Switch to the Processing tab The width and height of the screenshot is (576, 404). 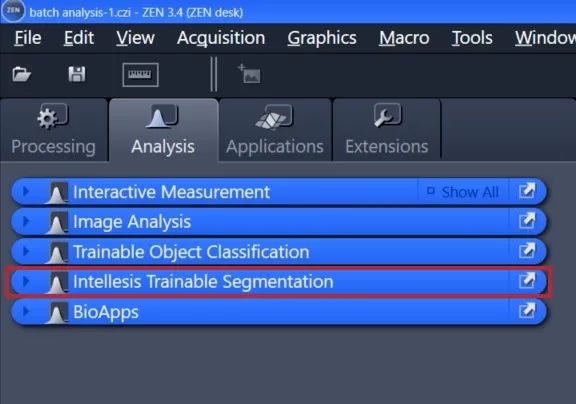(54, 130)
